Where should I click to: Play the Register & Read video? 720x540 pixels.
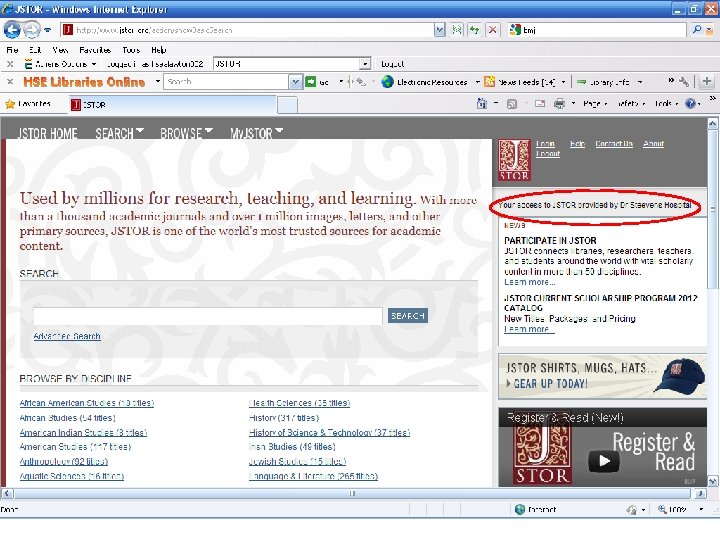click(x=603, y=461)
